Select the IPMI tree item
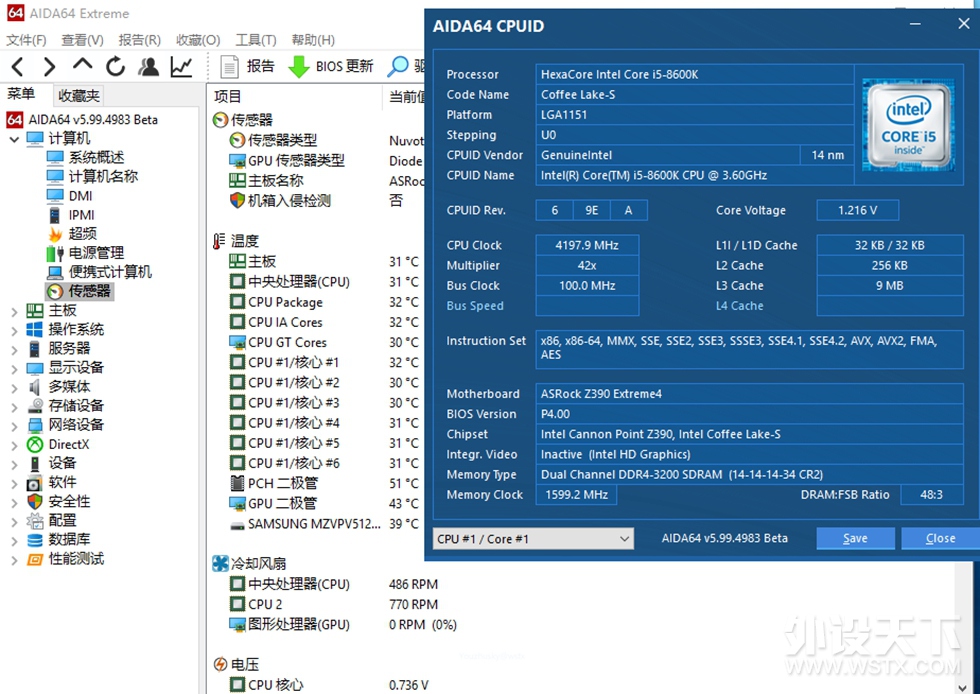This screenshot has height=694, width=980. (82, 215)
